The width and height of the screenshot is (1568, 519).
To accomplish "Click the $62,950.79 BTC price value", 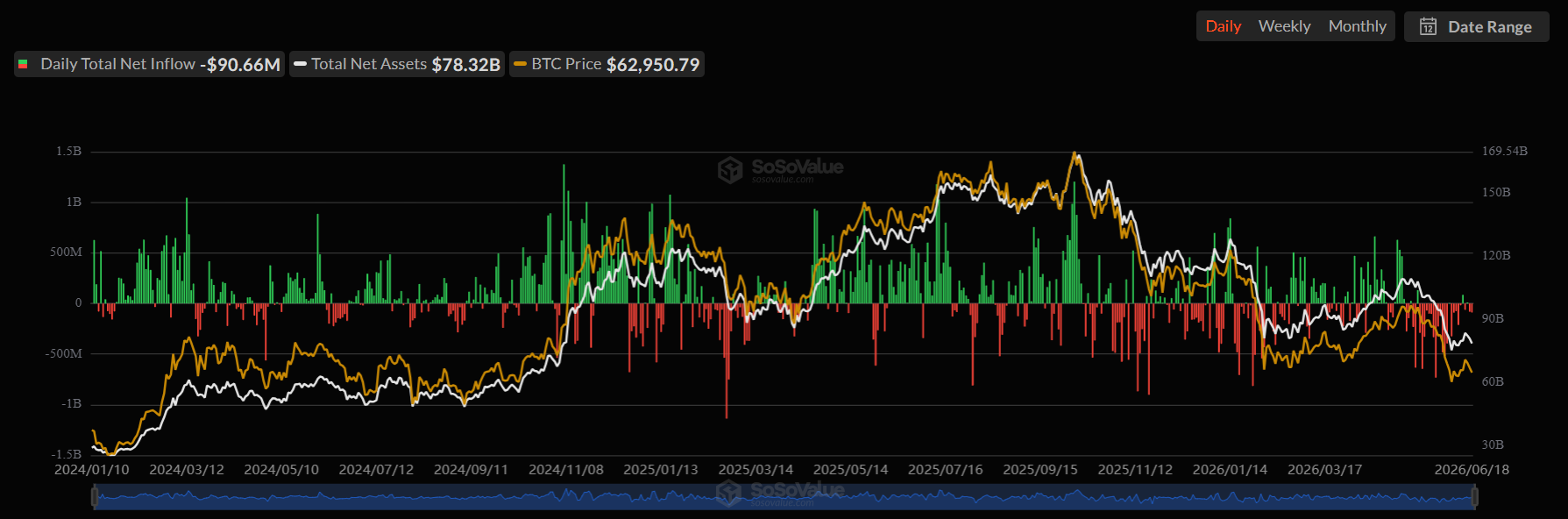I will coord(653,65).
